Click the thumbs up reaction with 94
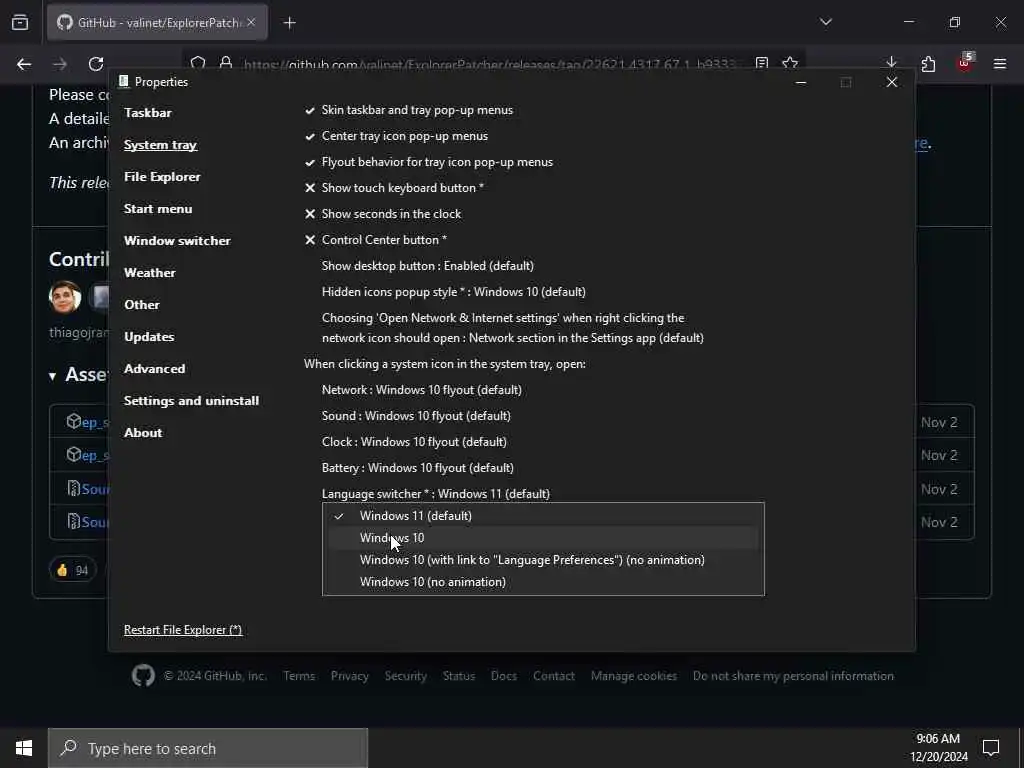This screenshot has height=768, width=1024. point(72,570)
